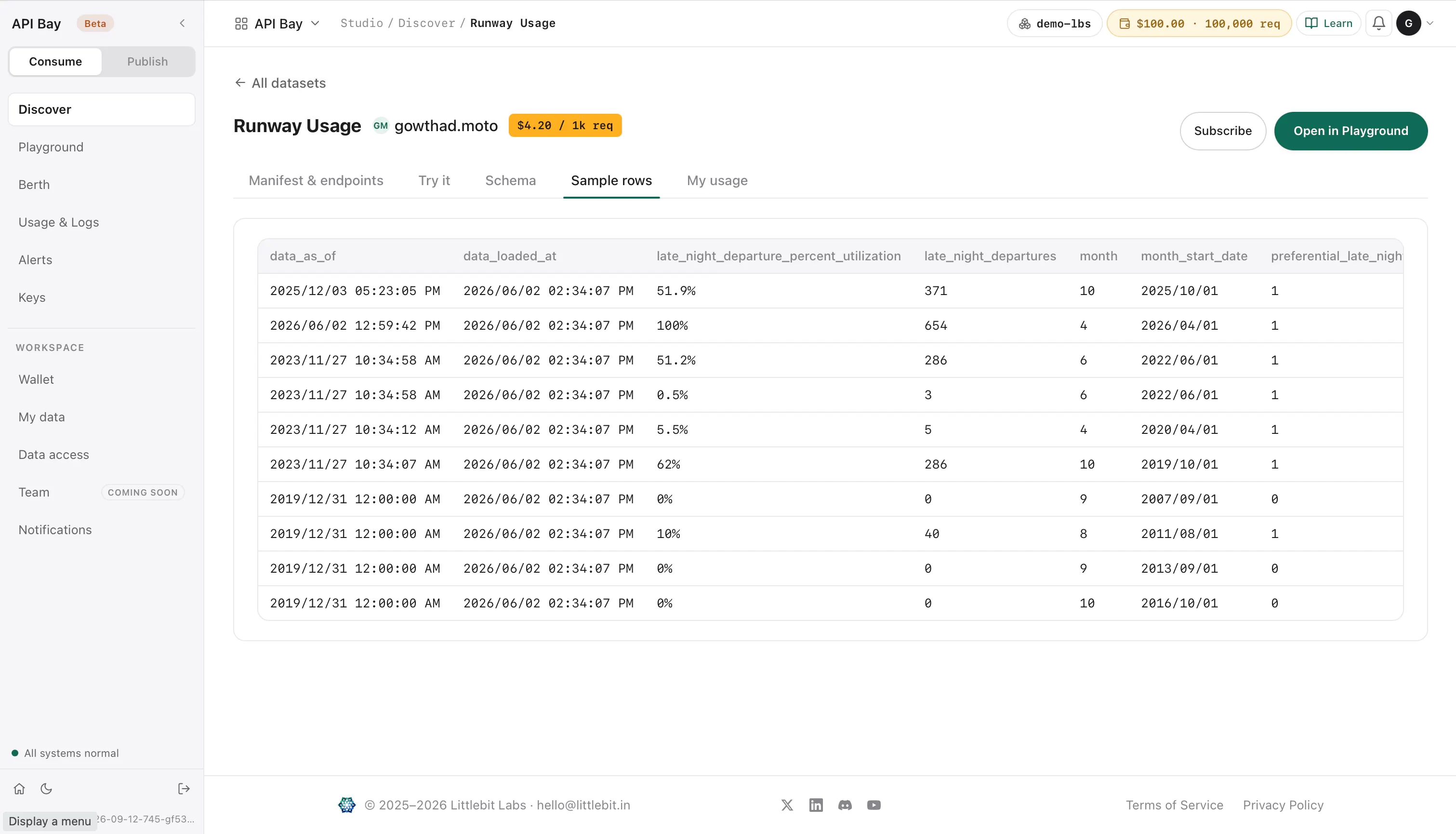Screen dimensions: 1456x834
Task: Open Wallet in the workspace section
Action: 102,379
